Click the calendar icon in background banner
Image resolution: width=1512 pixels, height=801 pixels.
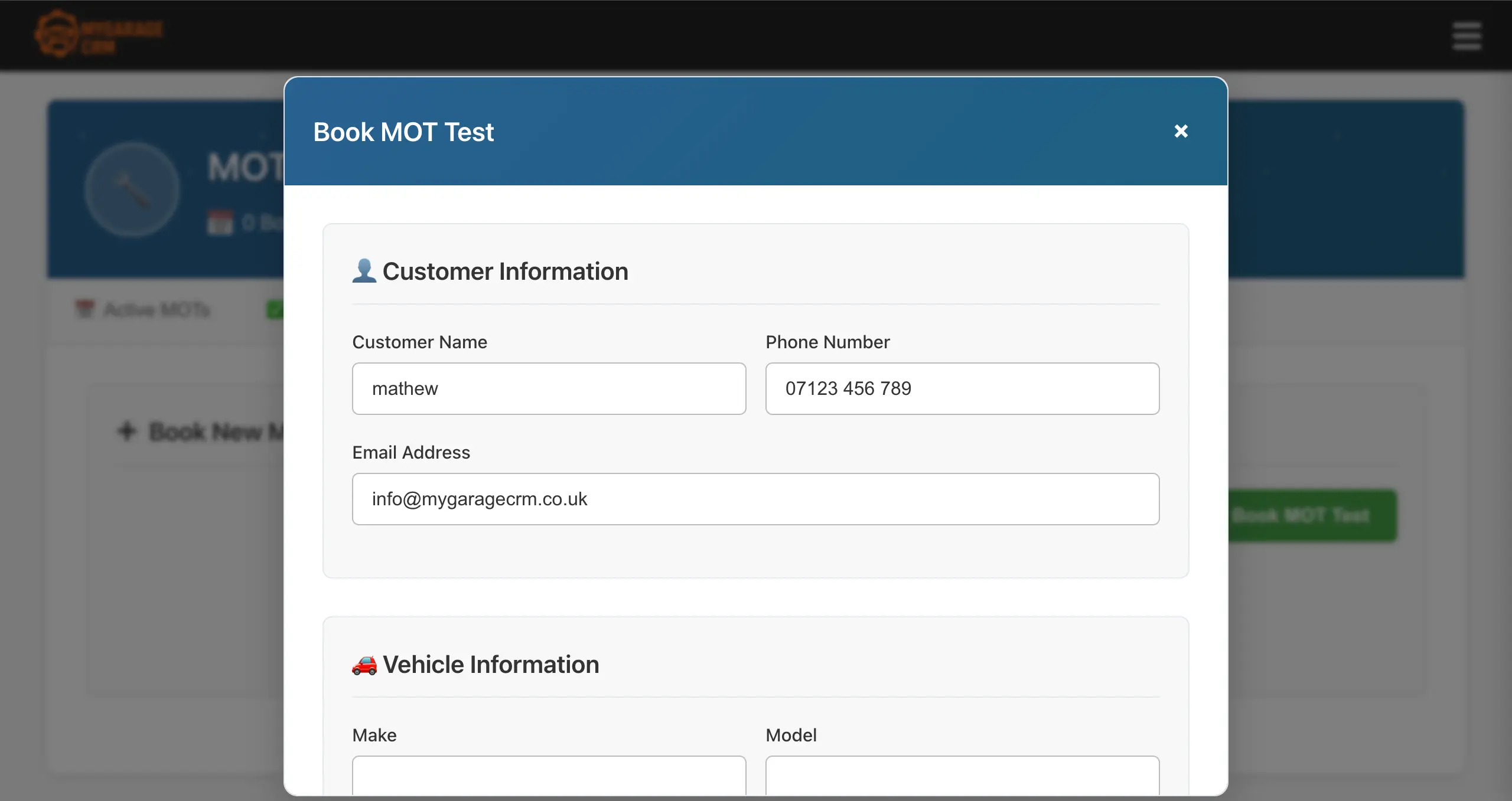[x=220, y=223]
